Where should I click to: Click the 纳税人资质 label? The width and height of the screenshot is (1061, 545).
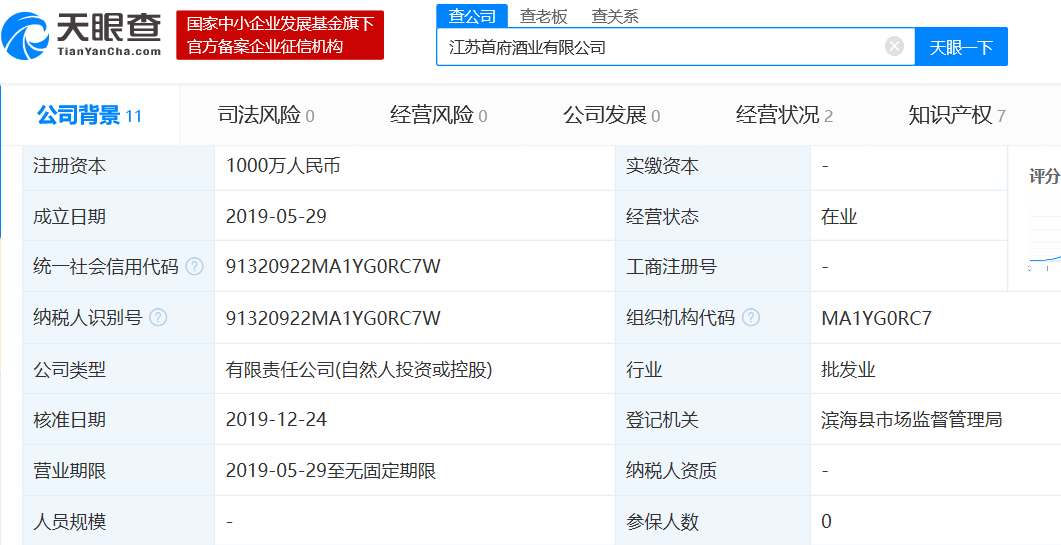tap(671, 471)
